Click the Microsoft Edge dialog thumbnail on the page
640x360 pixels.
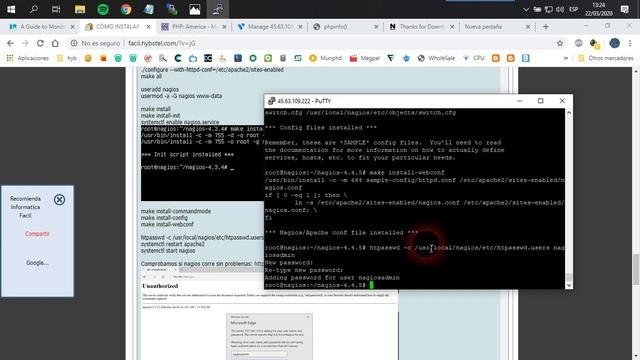(269, 337)
